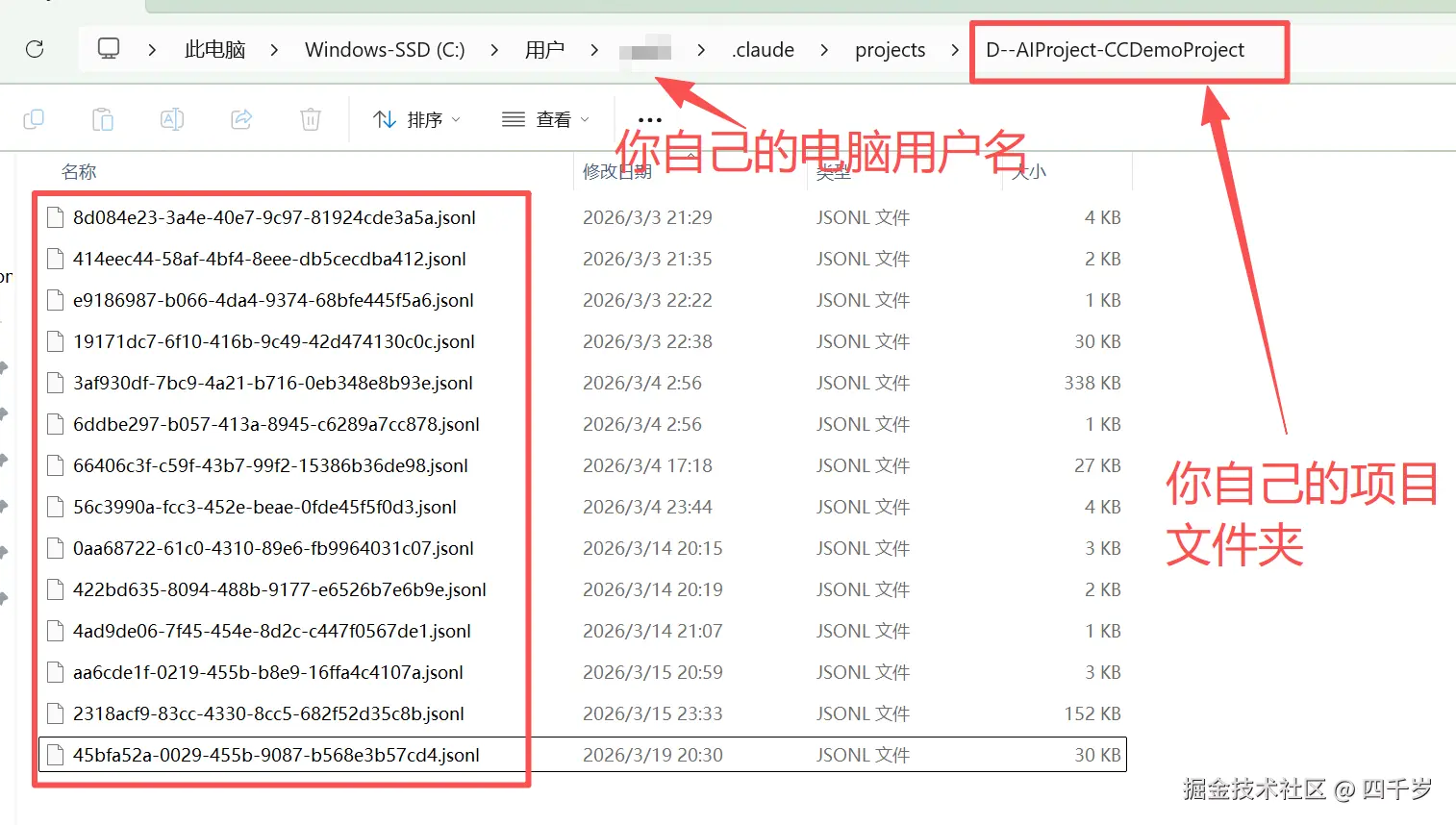
Task: Click the refresh icon in the address bar
Action: point(36,50)
